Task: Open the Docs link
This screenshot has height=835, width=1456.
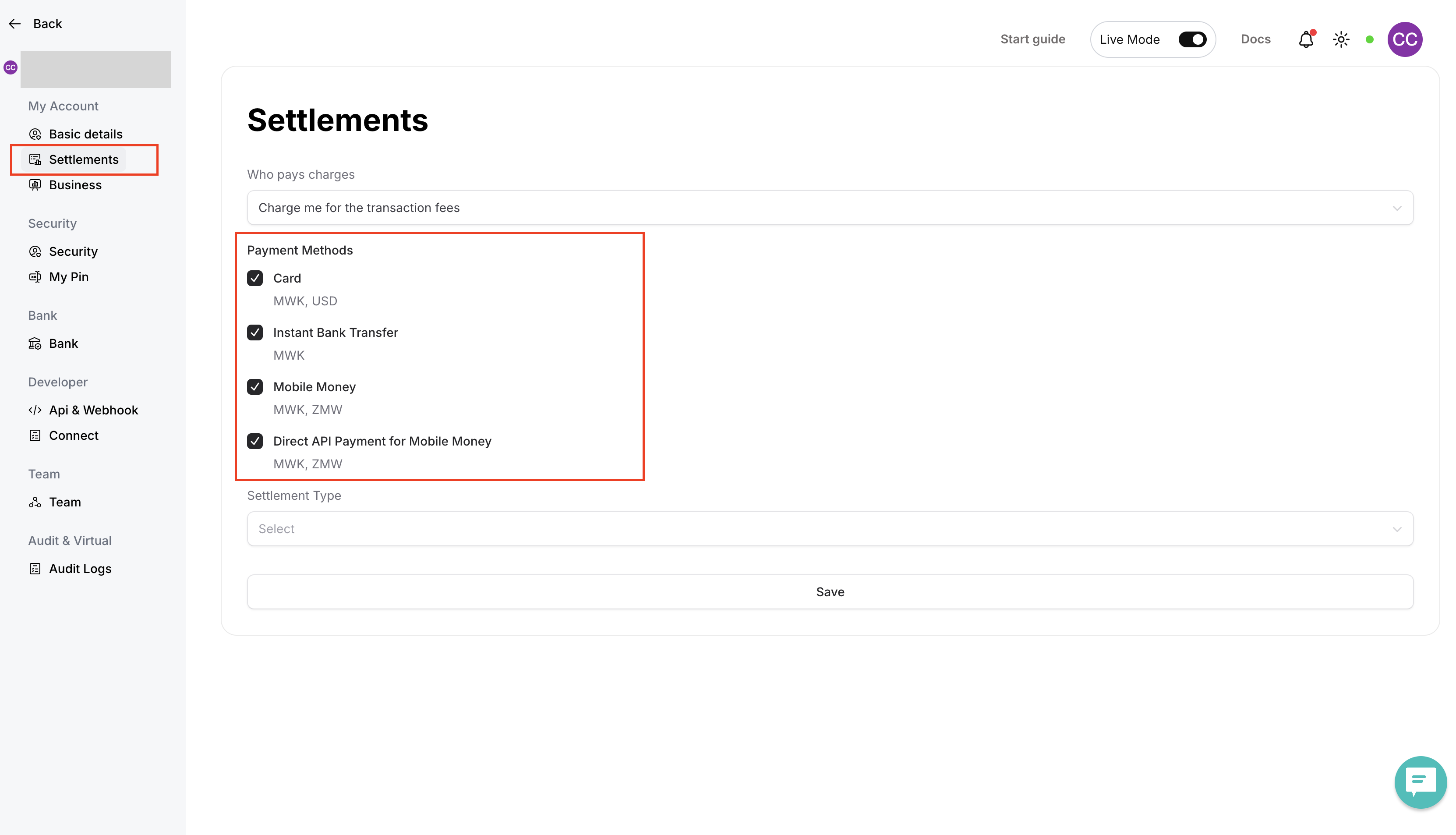Action: coord(1255,39)
